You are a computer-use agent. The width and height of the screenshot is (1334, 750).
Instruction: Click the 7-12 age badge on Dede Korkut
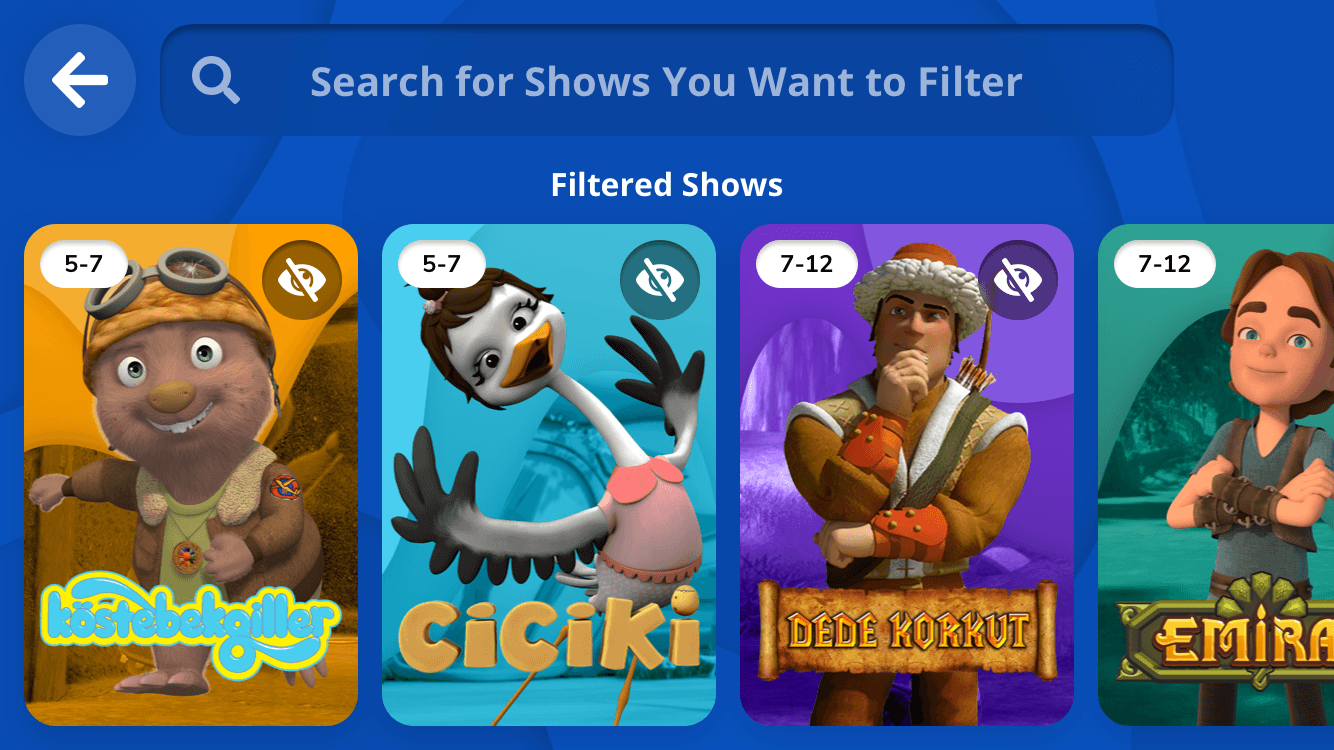pos(807,264)
